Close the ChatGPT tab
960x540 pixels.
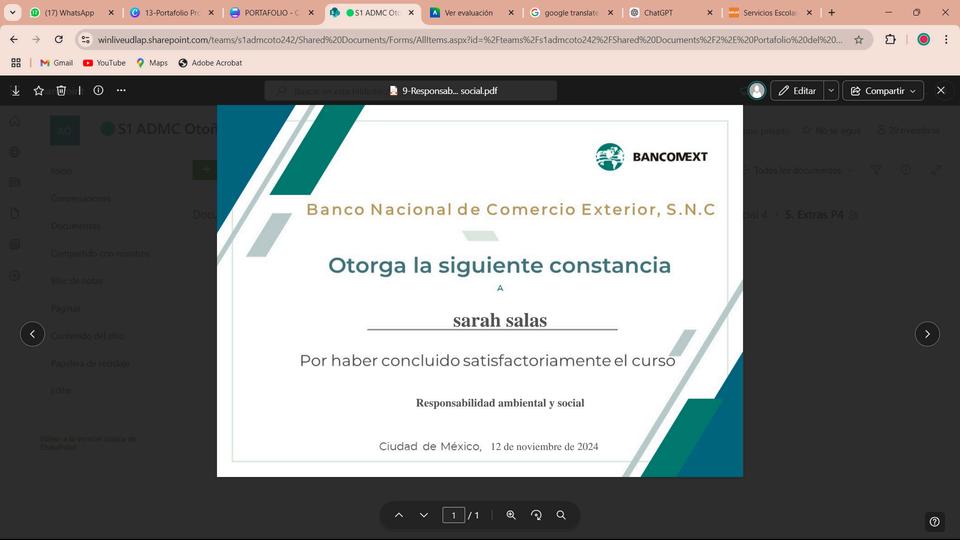(x=710, y=12)
